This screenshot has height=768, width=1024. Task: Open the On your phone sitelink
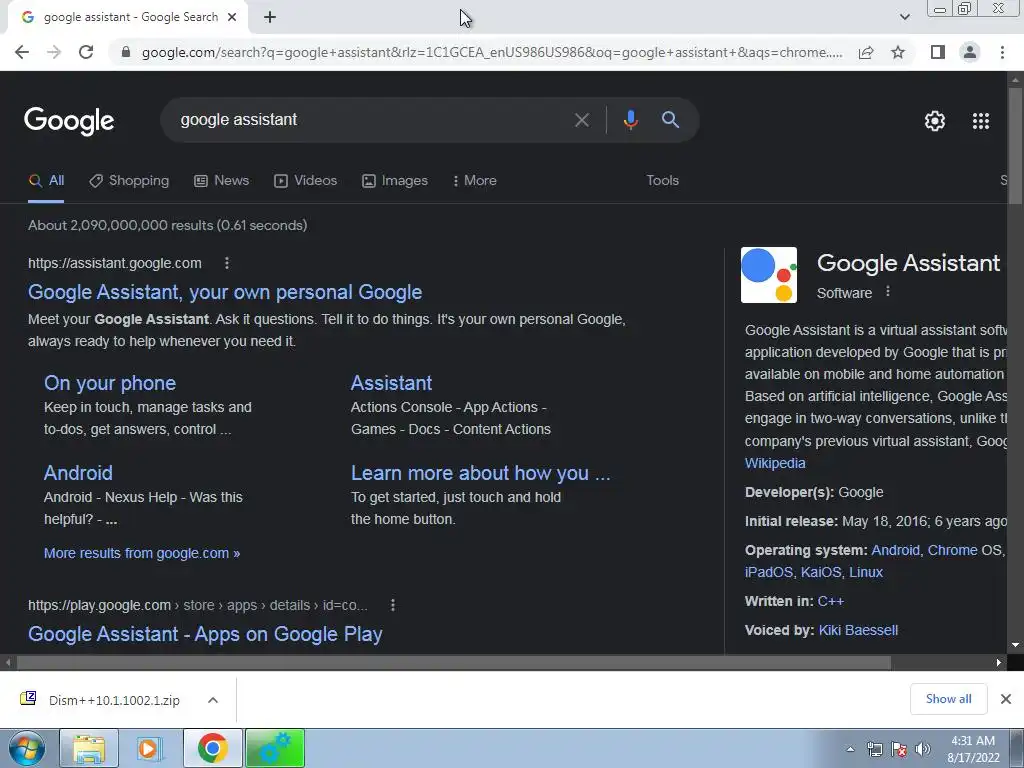(x=110, y=383)
